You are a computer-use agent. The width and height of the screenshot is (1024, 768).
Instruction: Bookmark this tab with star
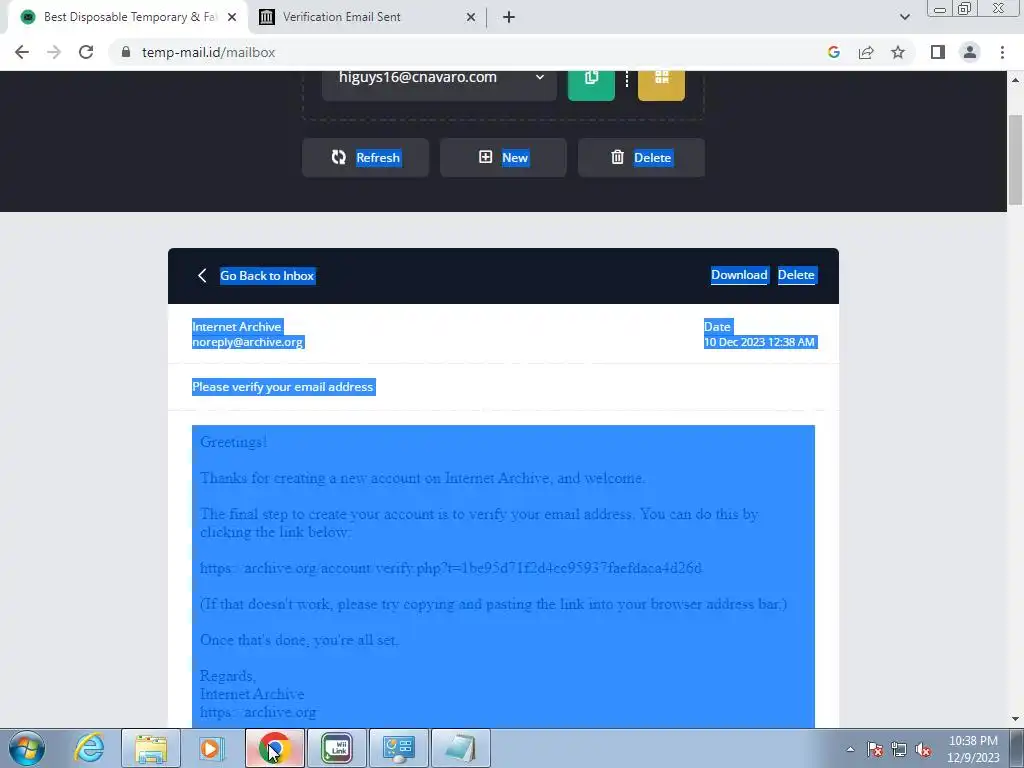pos(898,52)
